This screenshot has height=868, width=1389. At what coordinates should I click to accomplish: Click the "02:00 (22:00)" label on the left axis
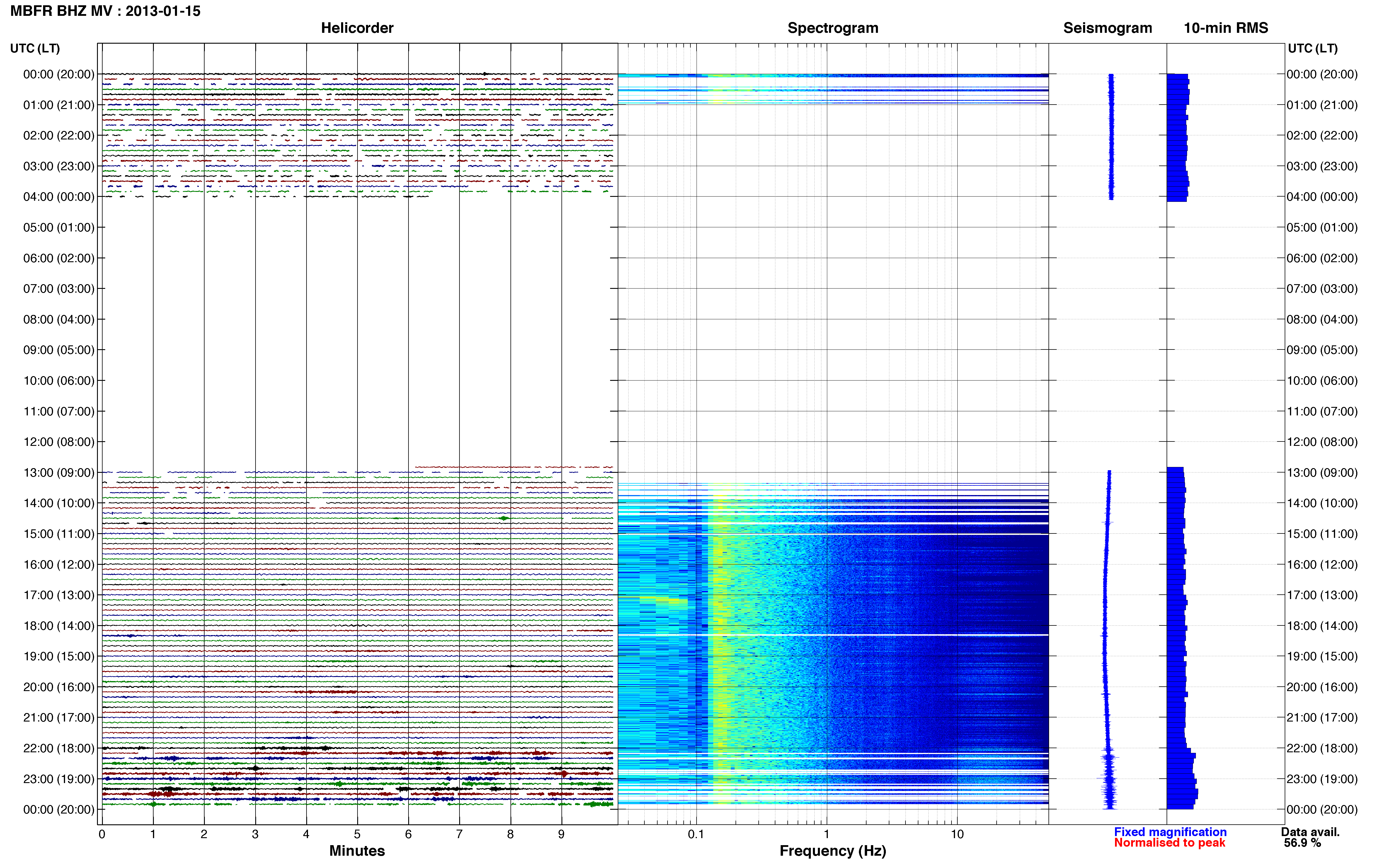click(59, 135)
